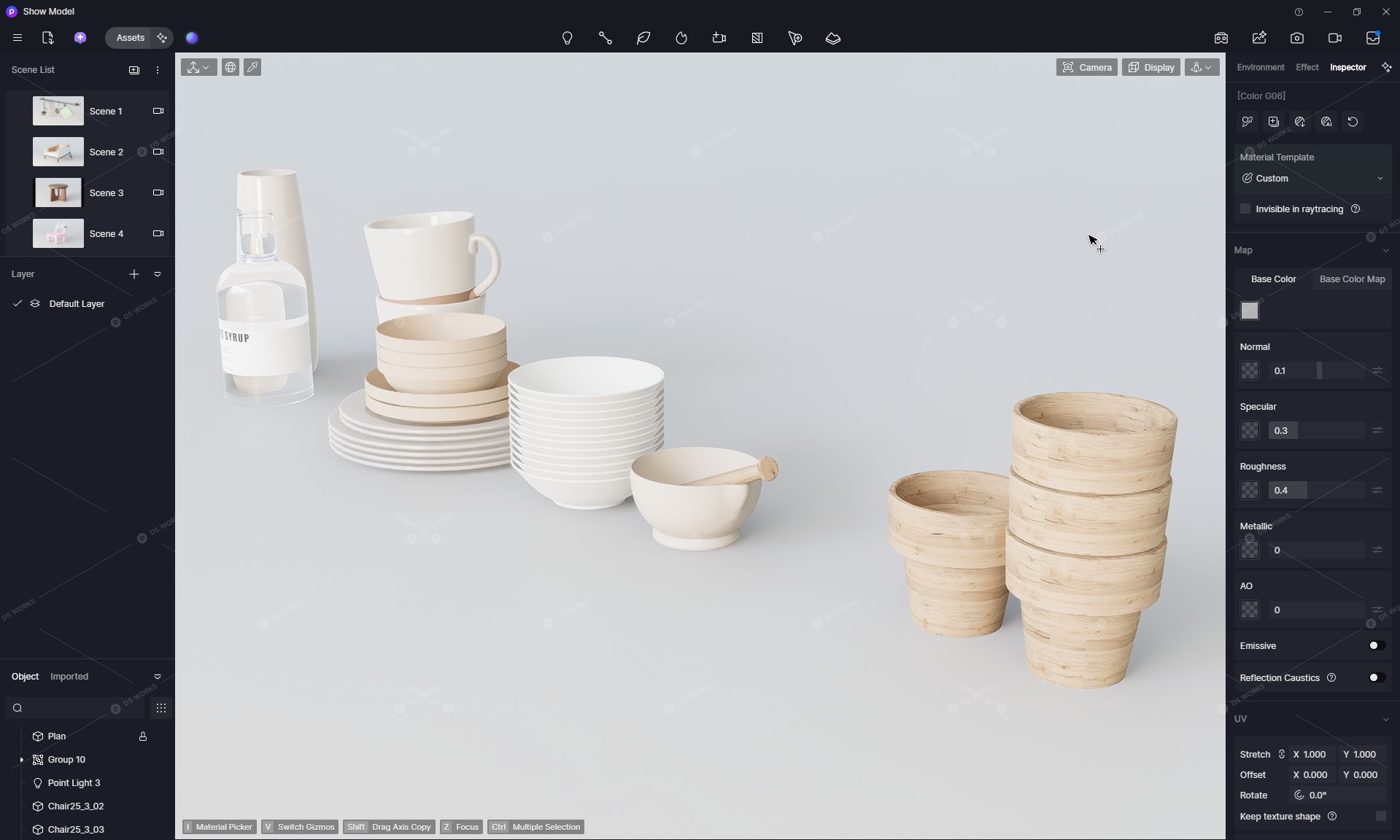Collapse the UV section
Viewport: 1400px width, 840px height.
point(1385,720)
